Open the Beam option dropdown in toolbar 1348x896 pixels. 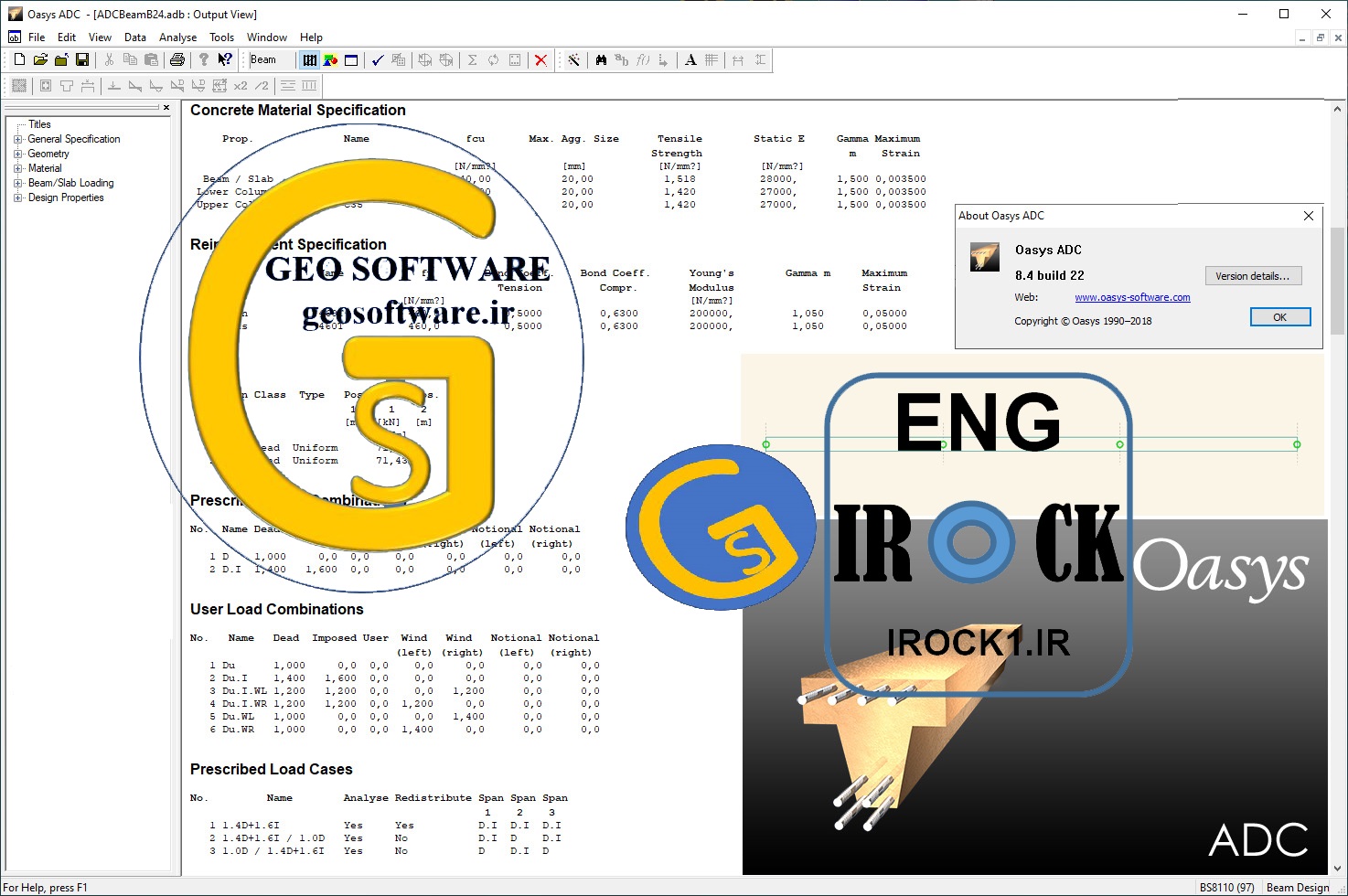pos(272,59)
